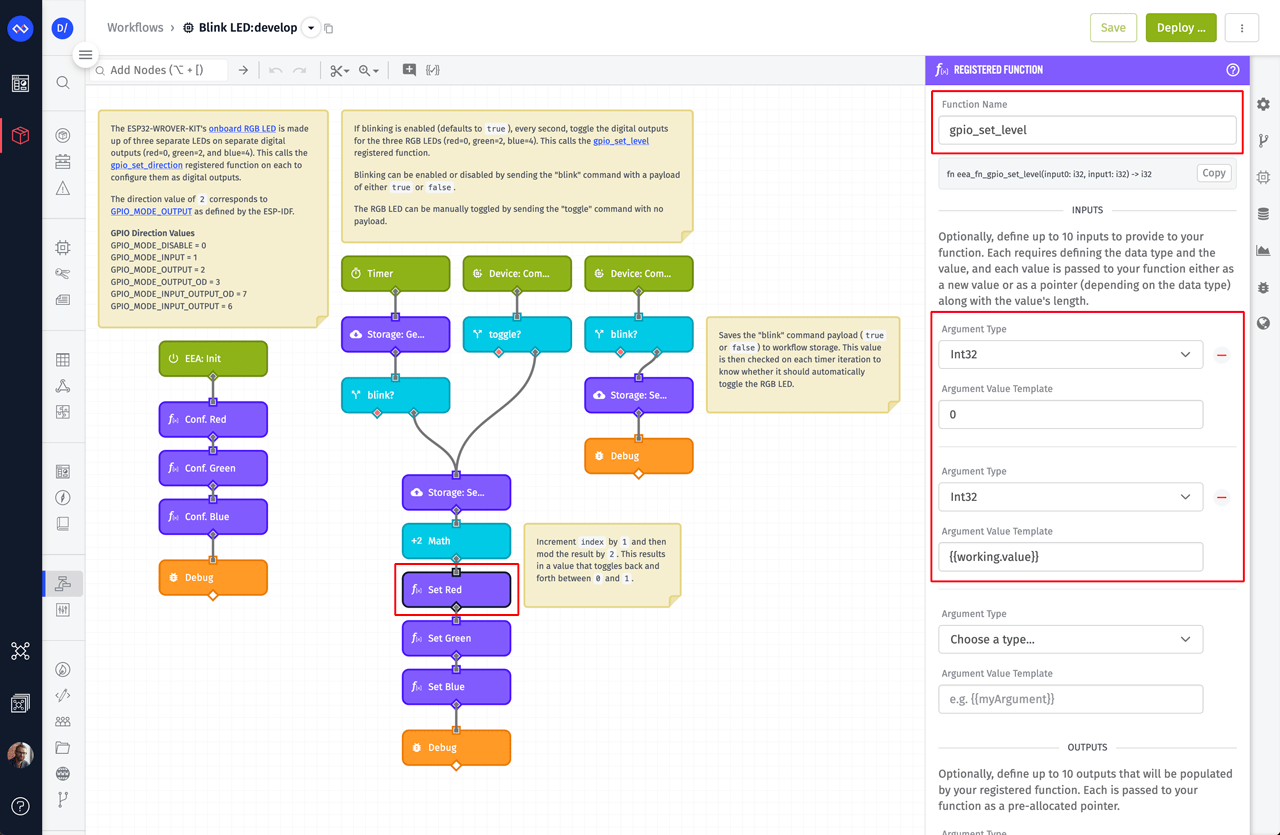This screenshot has height=835, width=1280.
Task: Select the Timer trigger node
Action: coord(396,273)
